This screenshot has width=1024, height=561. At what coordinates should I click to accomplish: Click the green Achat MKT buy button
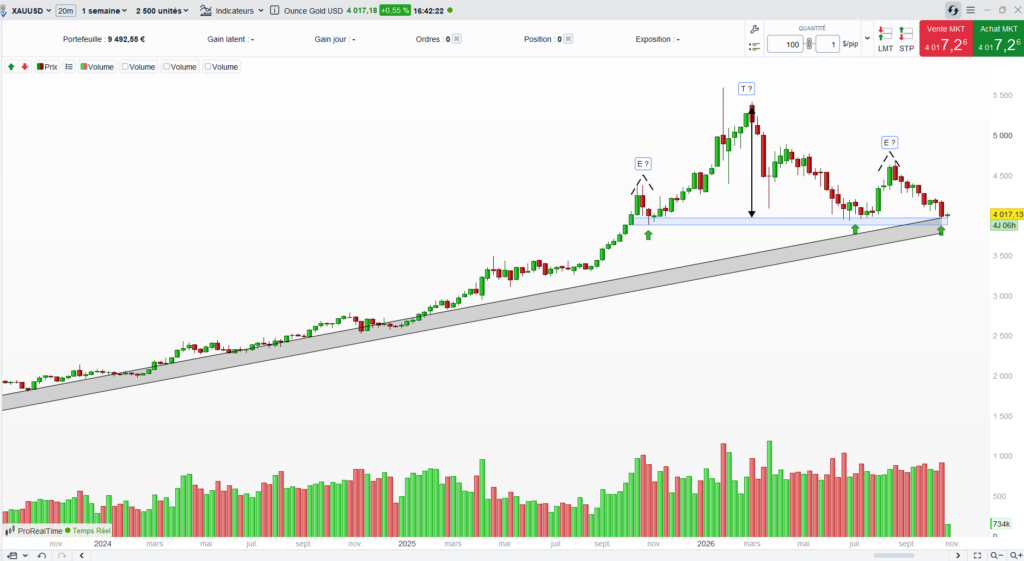[x=998, y=38]
